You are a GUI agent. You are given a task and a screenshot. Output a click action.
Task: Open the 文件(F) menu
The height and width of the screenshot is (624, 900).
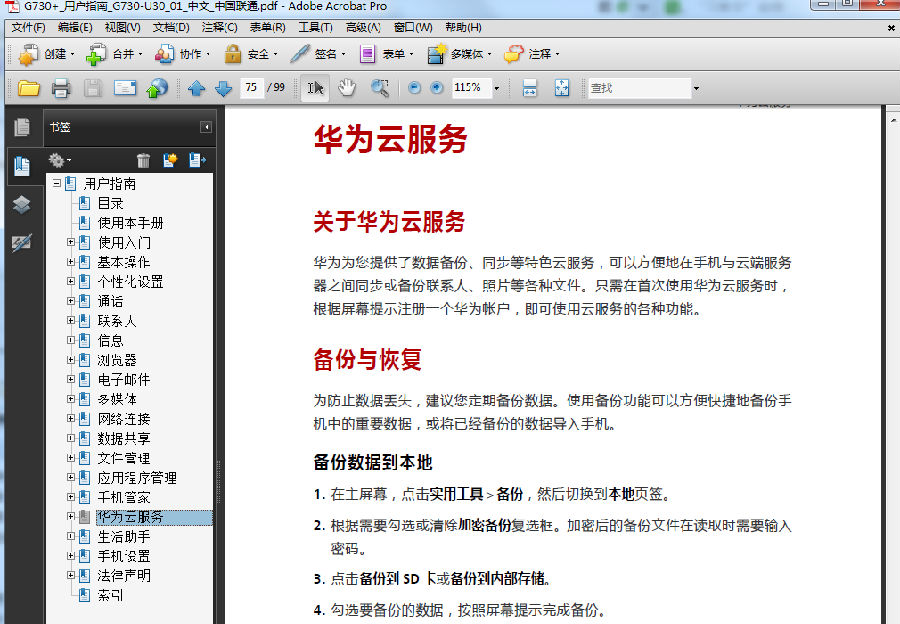click(x=27, y=28)
